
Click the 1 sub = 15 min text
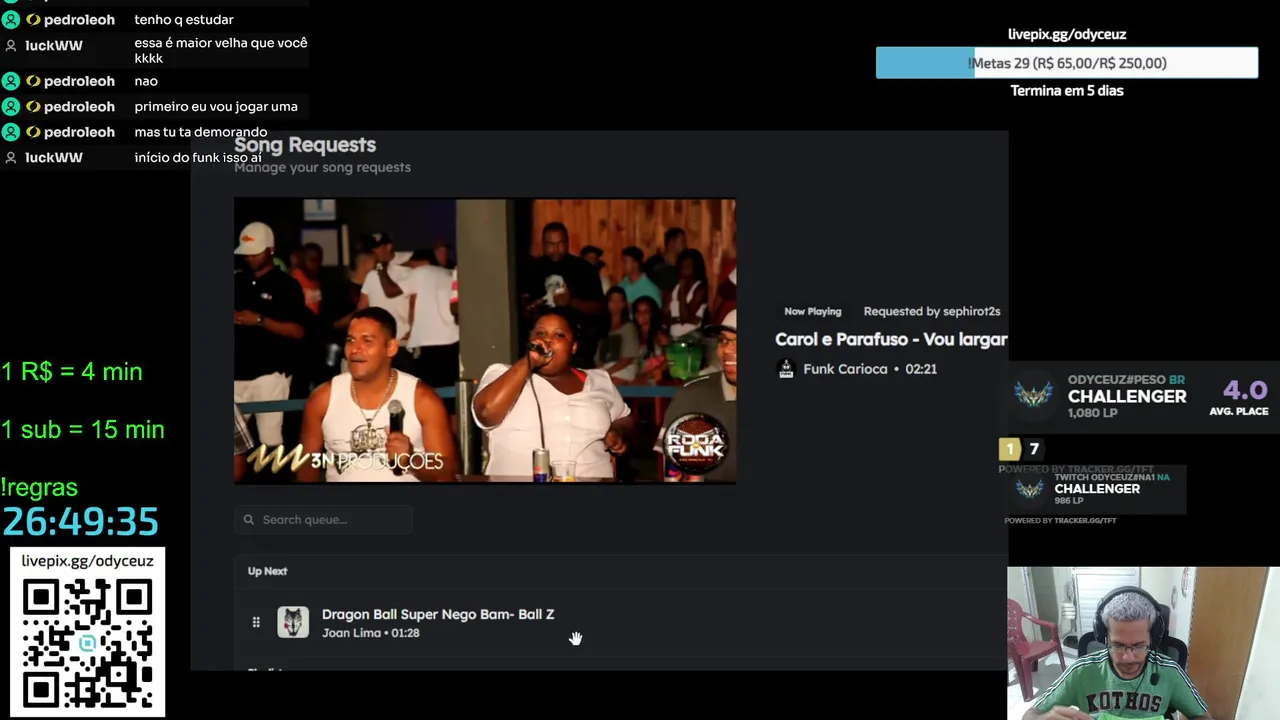point(83,430)
